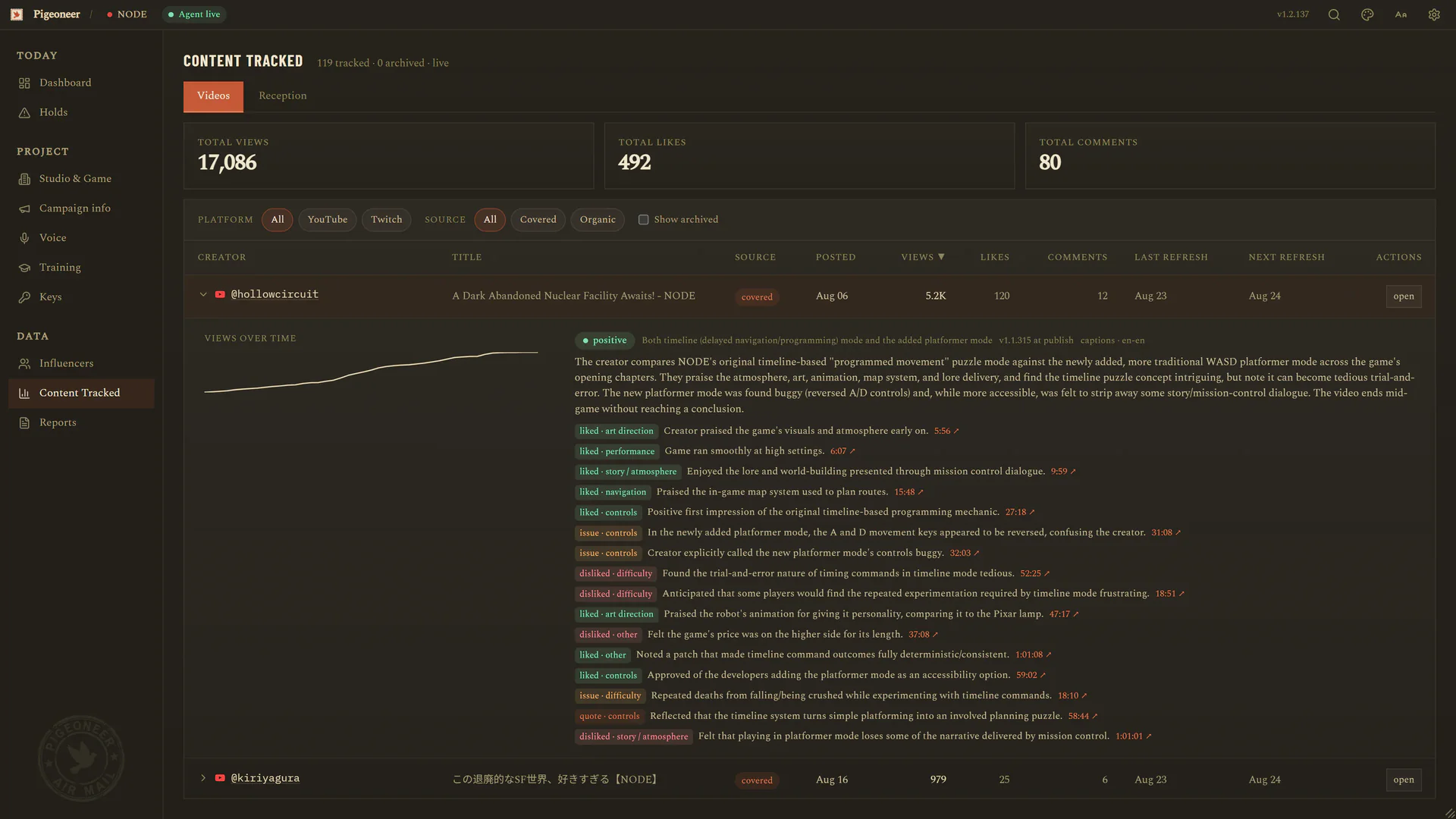Click YouTube icon beside @kiriyagura

coord(220,778)
